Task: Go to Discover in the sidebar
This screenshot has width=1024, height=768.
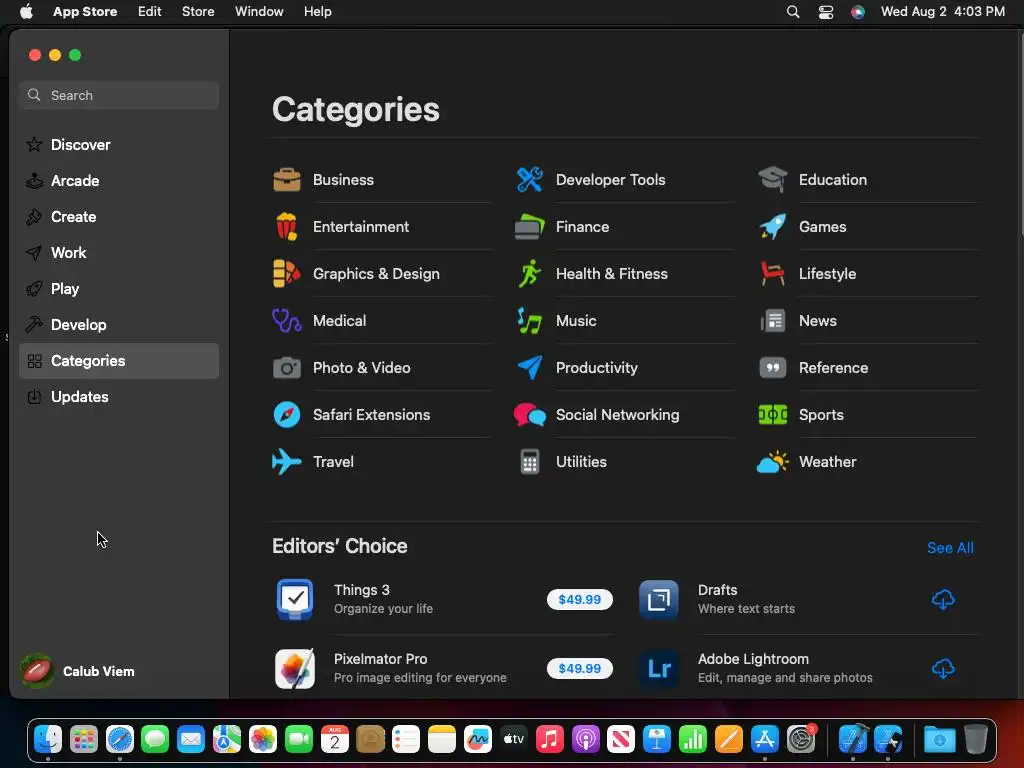Action: (x=119, y=144)
